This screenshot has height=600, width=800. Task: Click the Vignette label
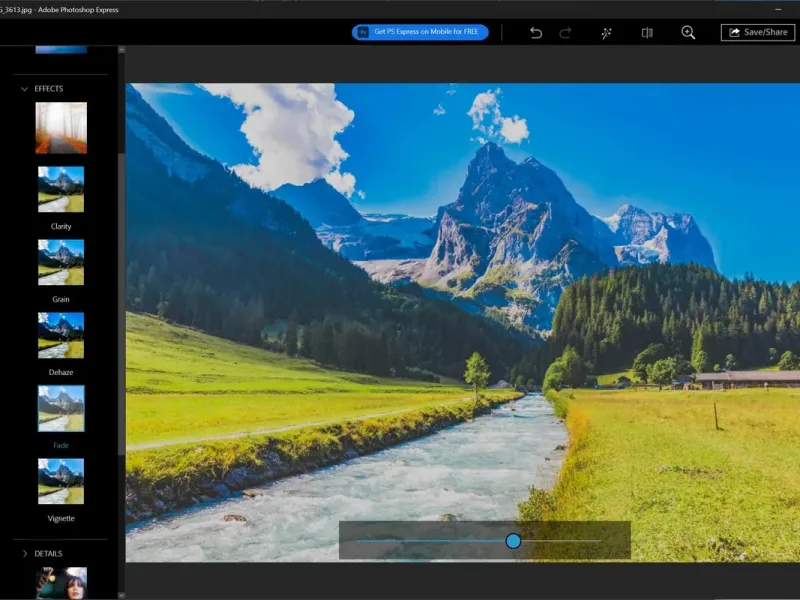61,518
